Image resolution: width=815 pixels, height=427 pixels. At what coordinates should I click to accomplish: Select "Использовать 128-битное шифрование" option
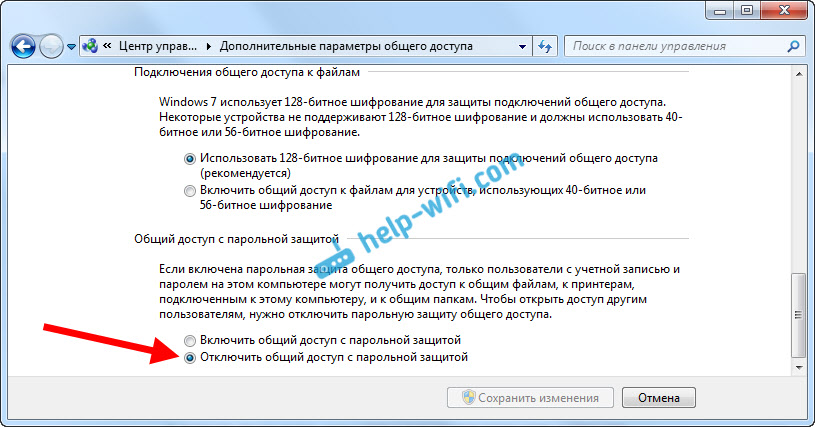tap(191, 158)
